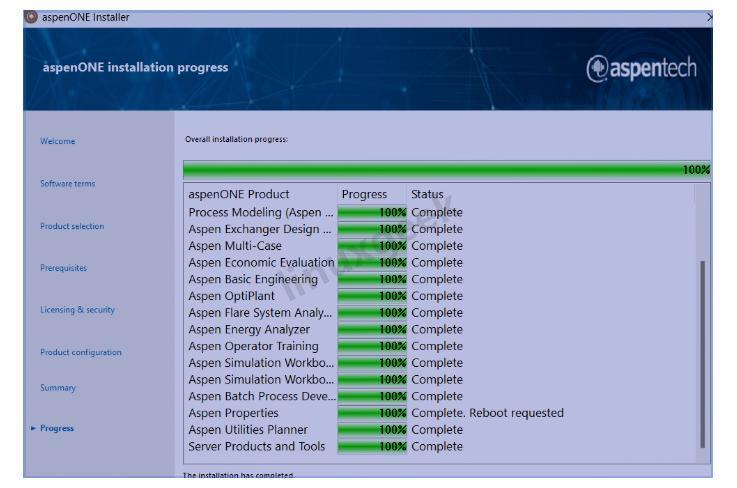Select the Aspen Economic Evaluation row

439,263
